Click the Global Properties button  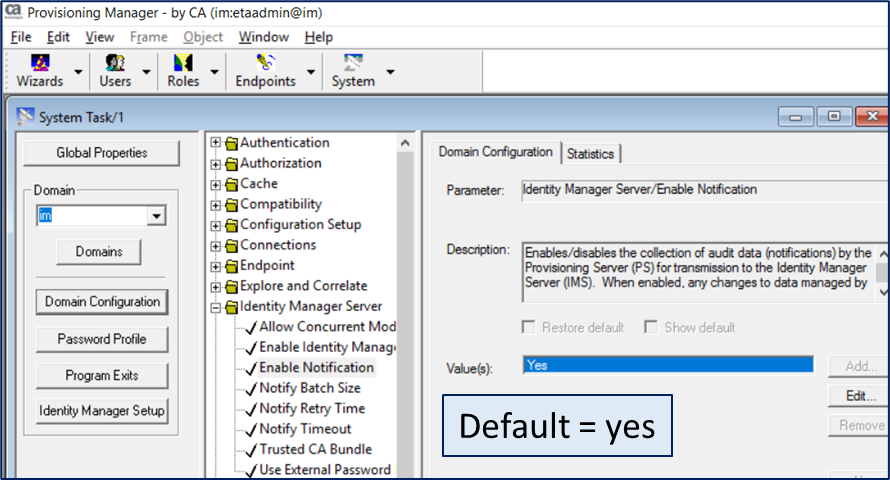point(101,153)
